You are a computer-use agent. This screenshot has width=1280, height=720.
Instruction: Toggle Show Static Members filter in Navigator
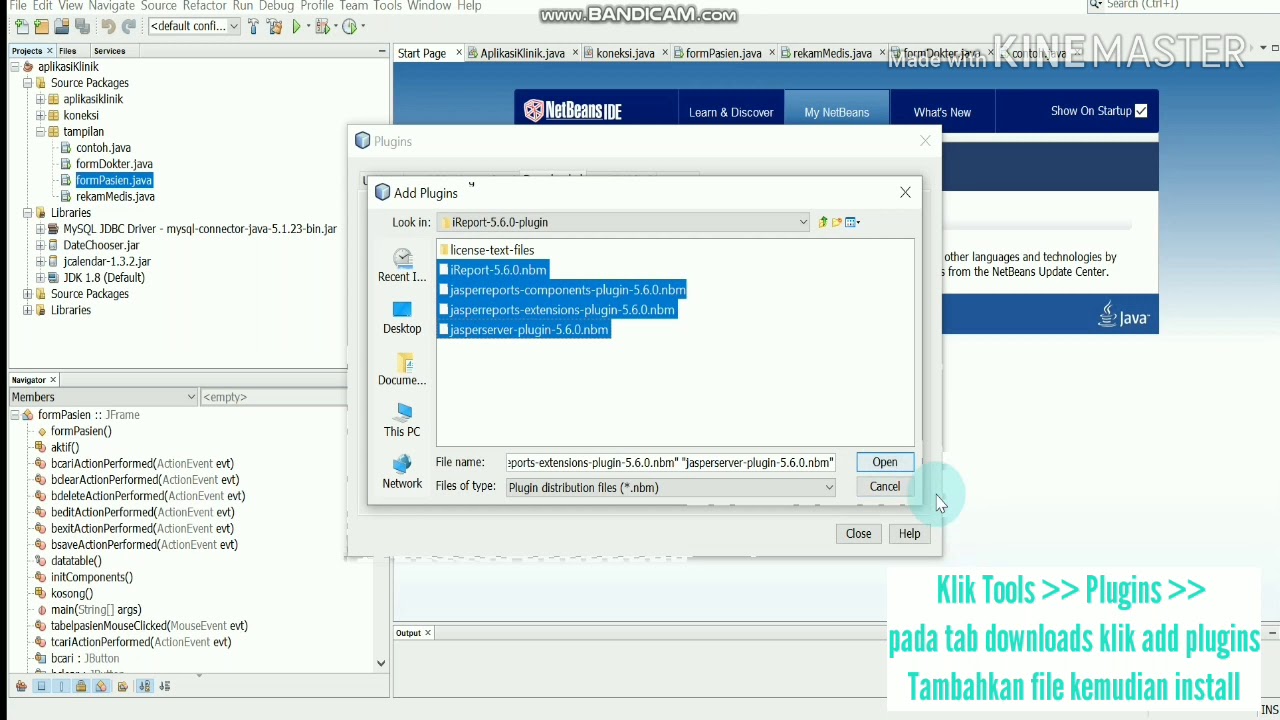point(61,686)
